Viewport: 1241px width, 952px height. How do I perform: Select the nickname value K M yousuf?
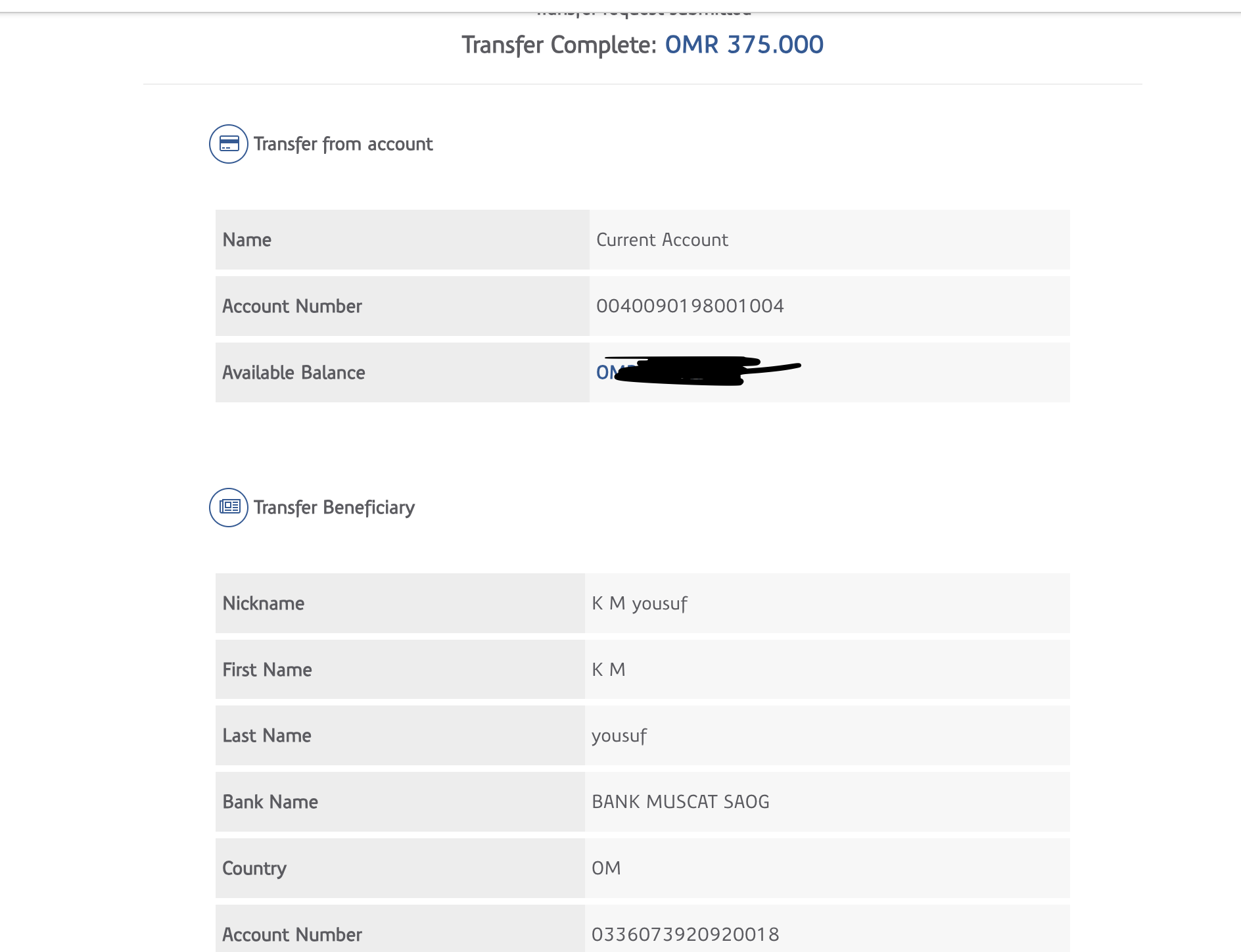pos(639,604)
